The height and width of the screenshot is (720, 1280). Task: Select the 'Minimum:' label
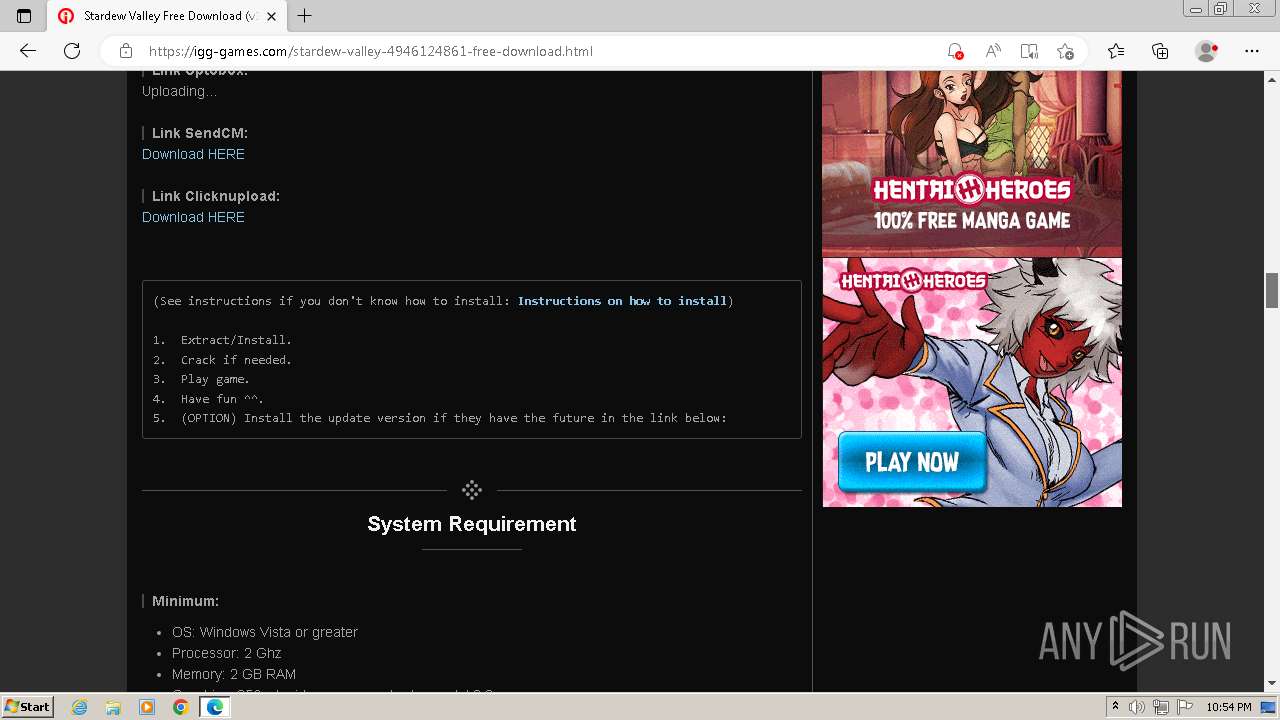click(185, 601)
